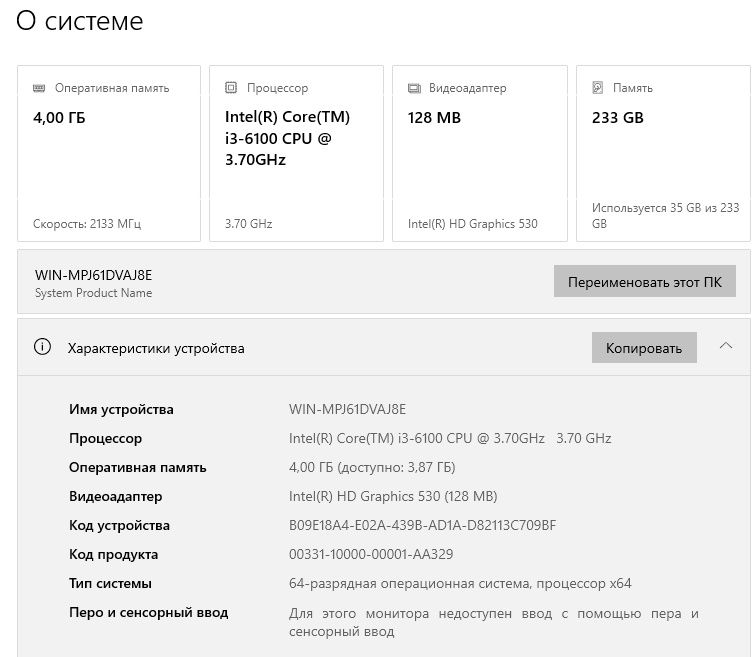Click the Характеристики устройства section title

155,348
